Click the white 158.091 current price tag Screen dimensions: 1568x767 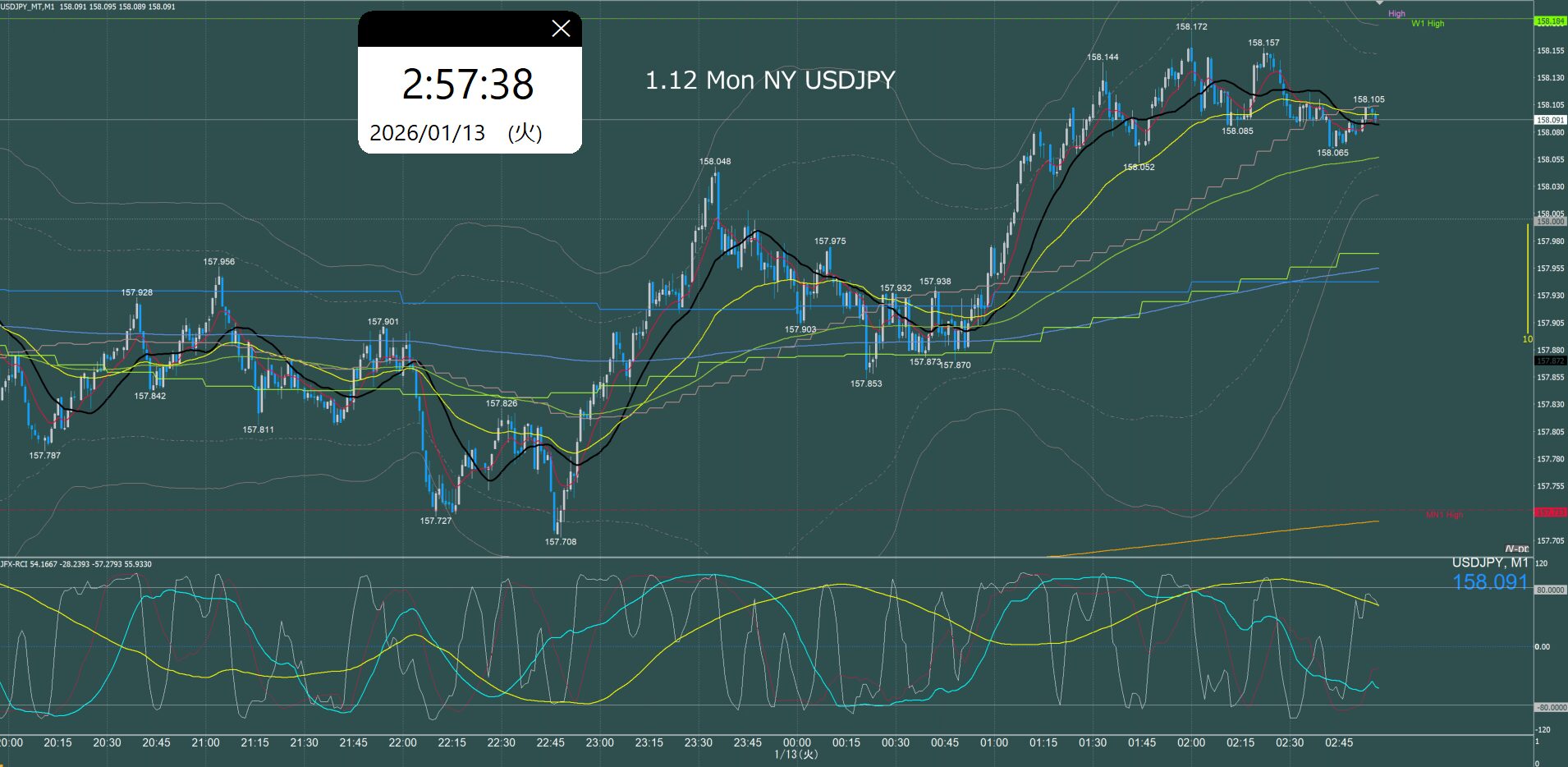(1550, 120)
